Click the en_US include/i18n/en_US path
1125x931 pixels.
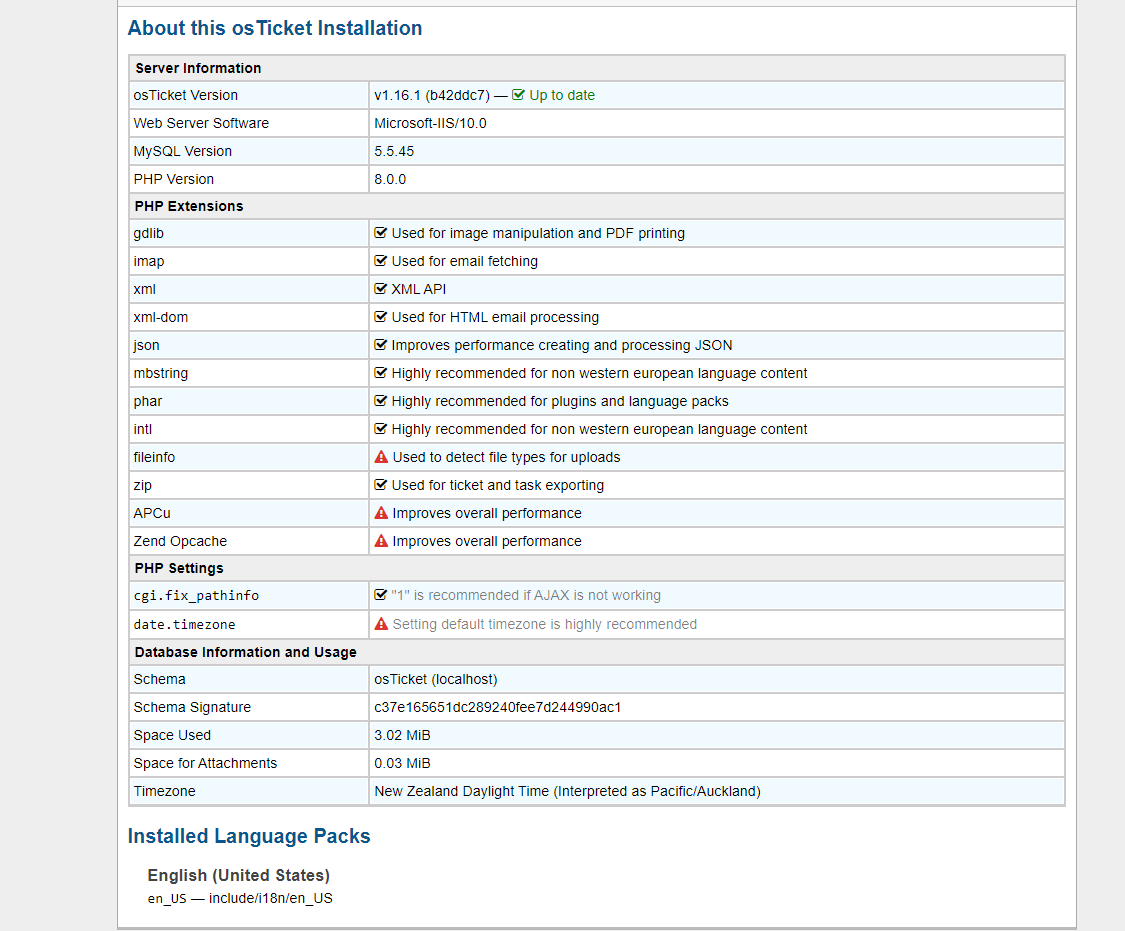tap(240, 898)
